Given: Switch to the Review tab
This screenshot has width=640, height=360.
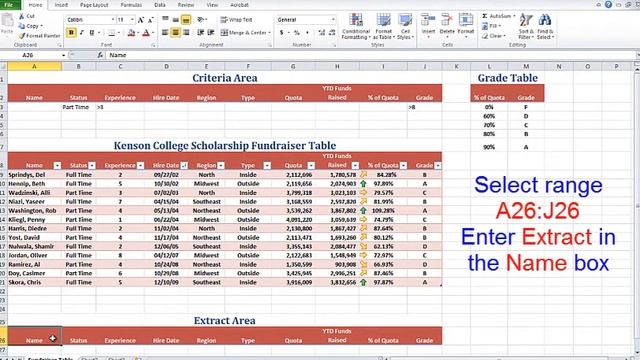Looking at the screenshot, I should click(186, 5).
